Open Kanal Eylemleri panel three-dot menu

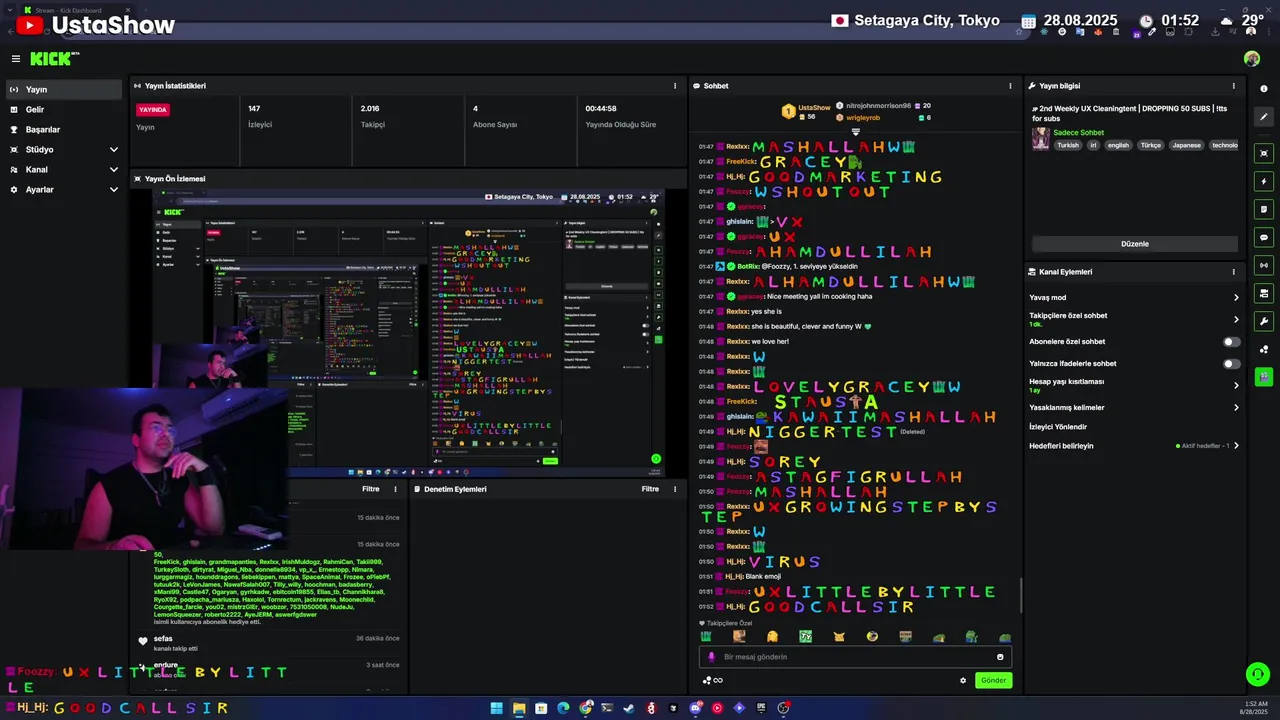pos(1233,272)
